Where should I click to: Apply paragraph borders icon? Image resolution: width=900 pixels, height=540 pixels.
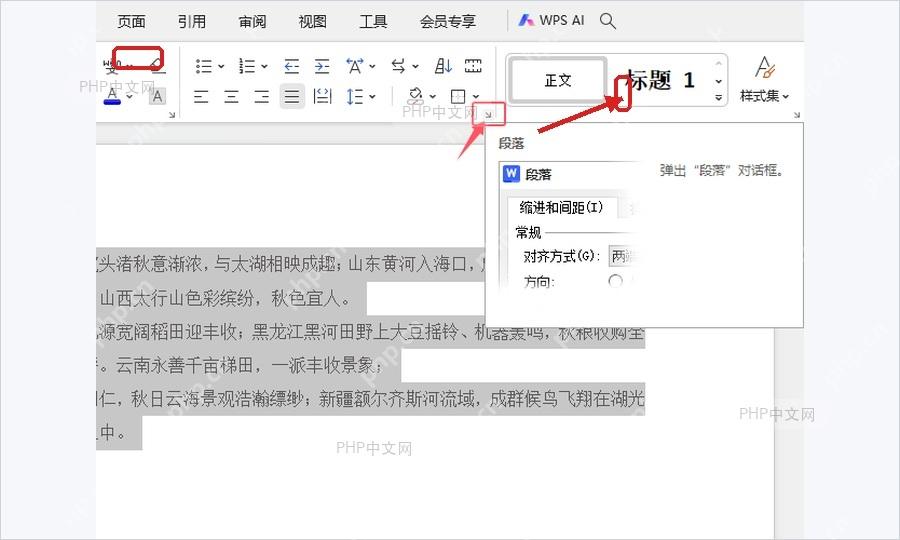(x=458, y=96)
